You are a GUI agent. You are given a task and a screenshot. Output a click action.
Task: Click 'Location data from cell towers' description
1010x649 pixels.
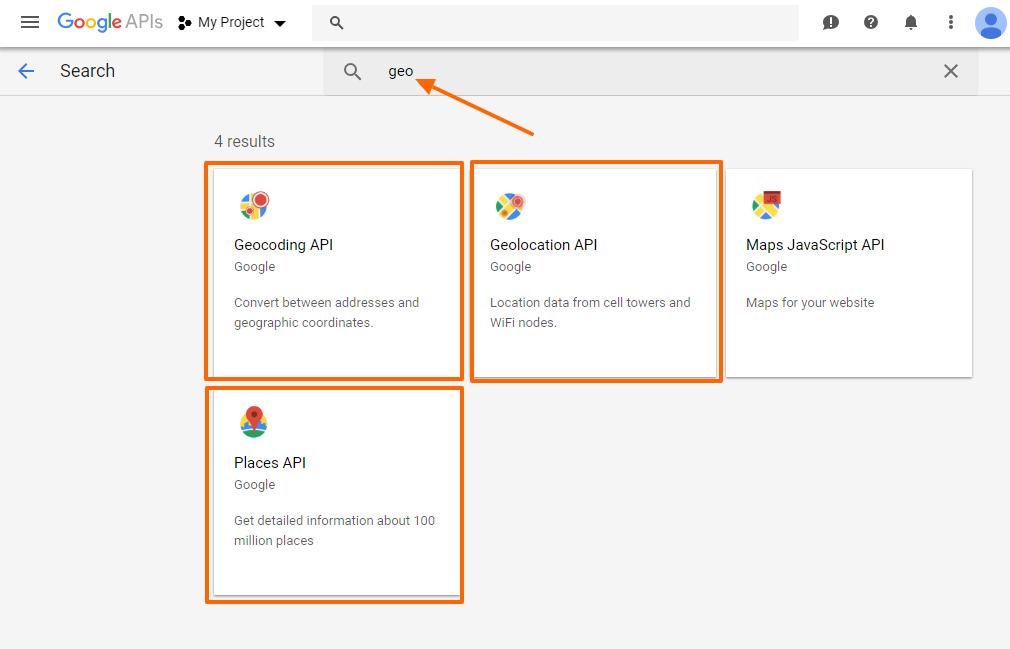tap(590, 312)
